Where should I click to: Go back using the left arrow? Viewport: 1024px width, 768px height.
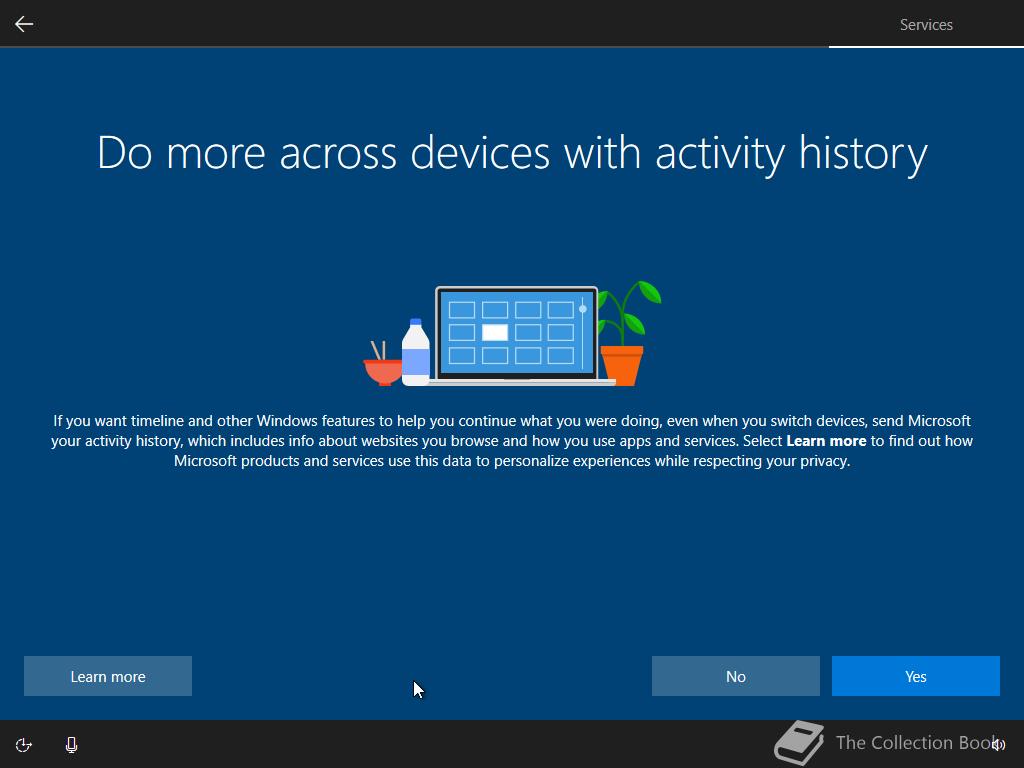coord(24,24)
